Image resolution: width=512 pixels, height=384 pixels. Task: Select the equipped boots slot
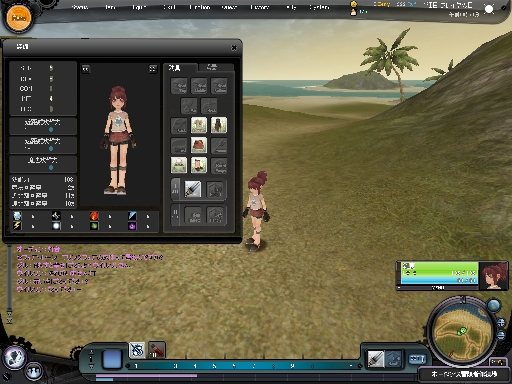[199, 165]
